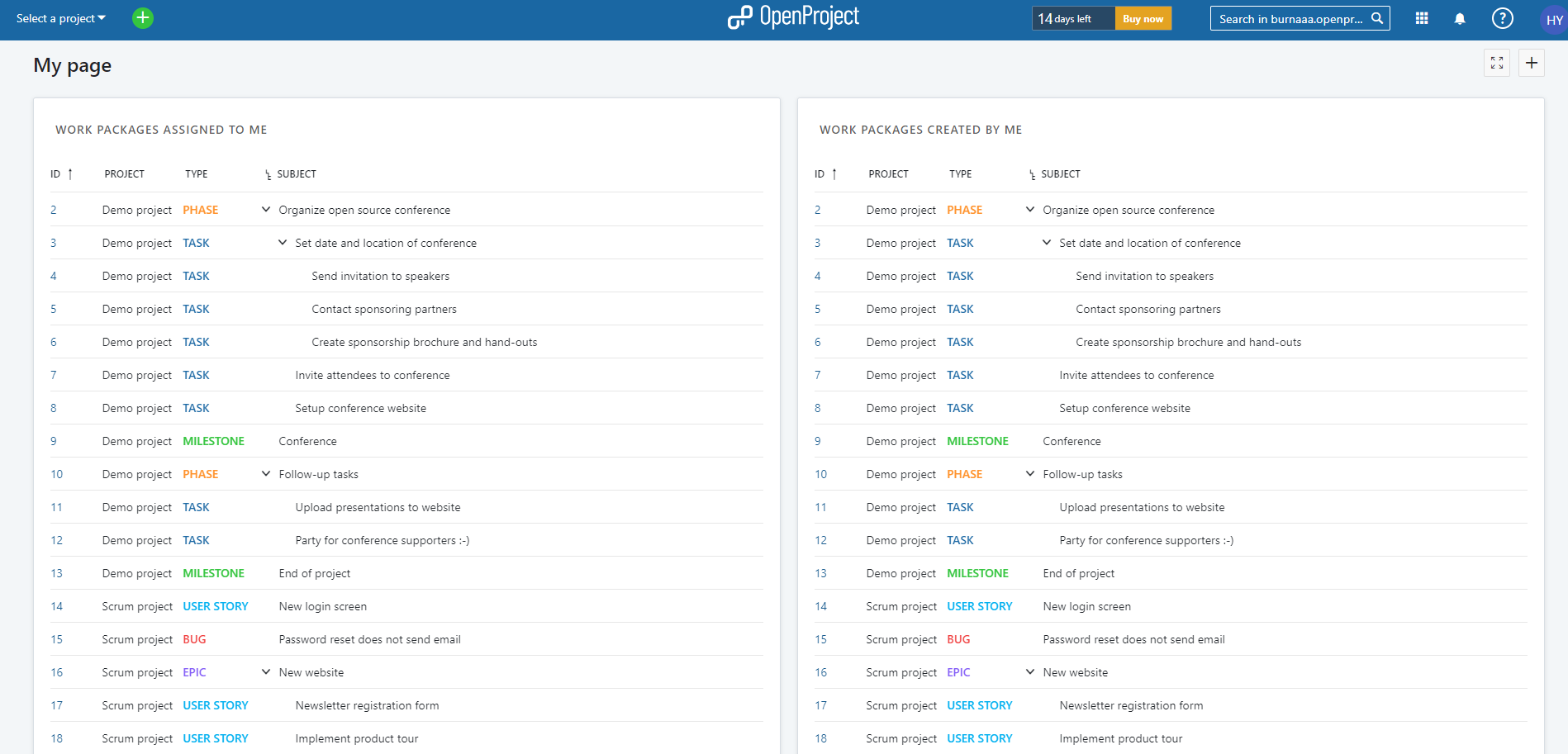Screen dimensions: 1568x754
Task: Open work package ID 14 in assigned table
Action: click(x=56, y=606)
